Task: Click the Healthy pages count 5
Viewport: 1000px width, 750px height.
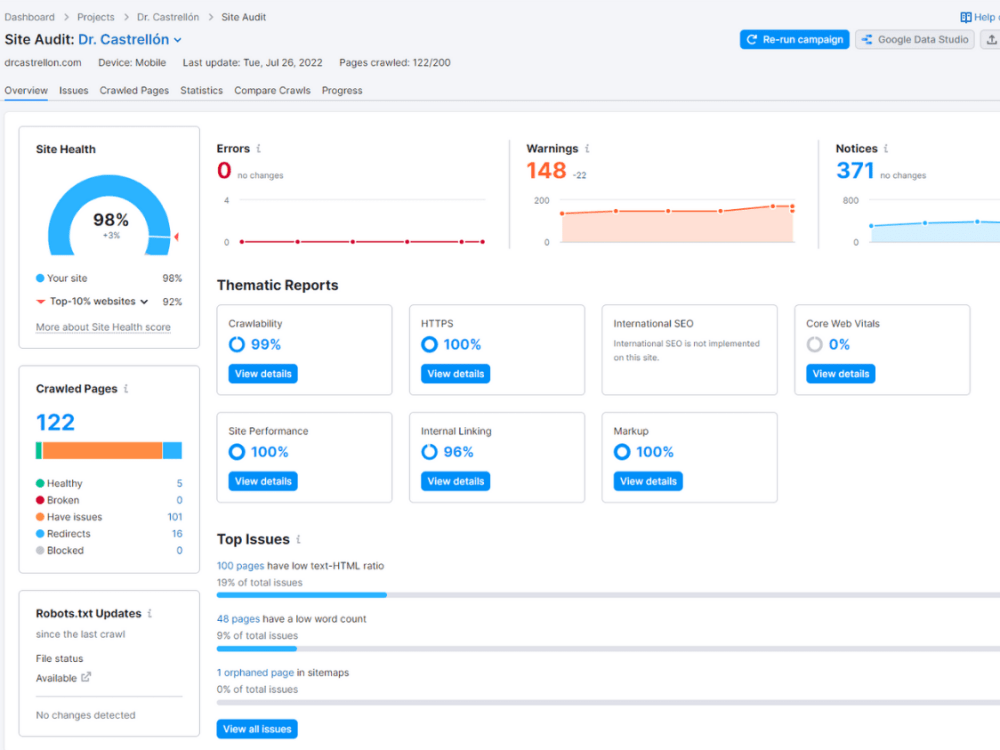Action: [x=179, y=483]
